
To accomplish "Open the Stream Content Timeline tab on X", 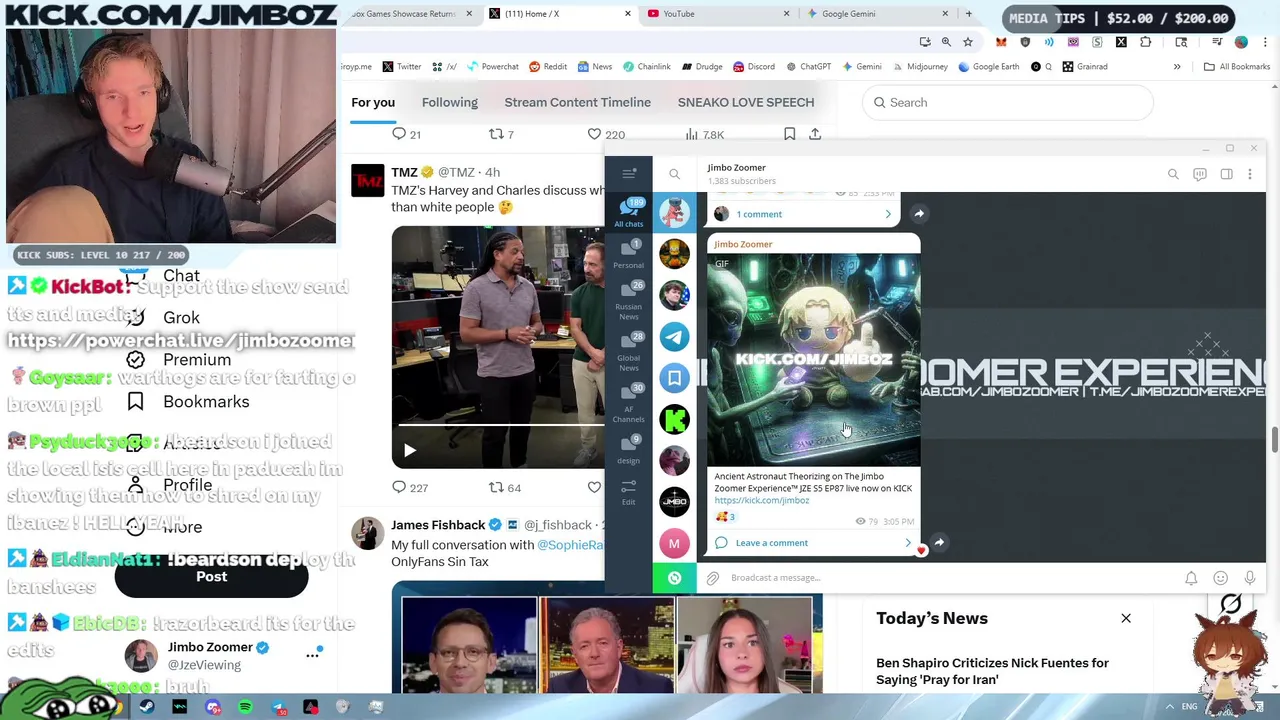I will 577,102.
